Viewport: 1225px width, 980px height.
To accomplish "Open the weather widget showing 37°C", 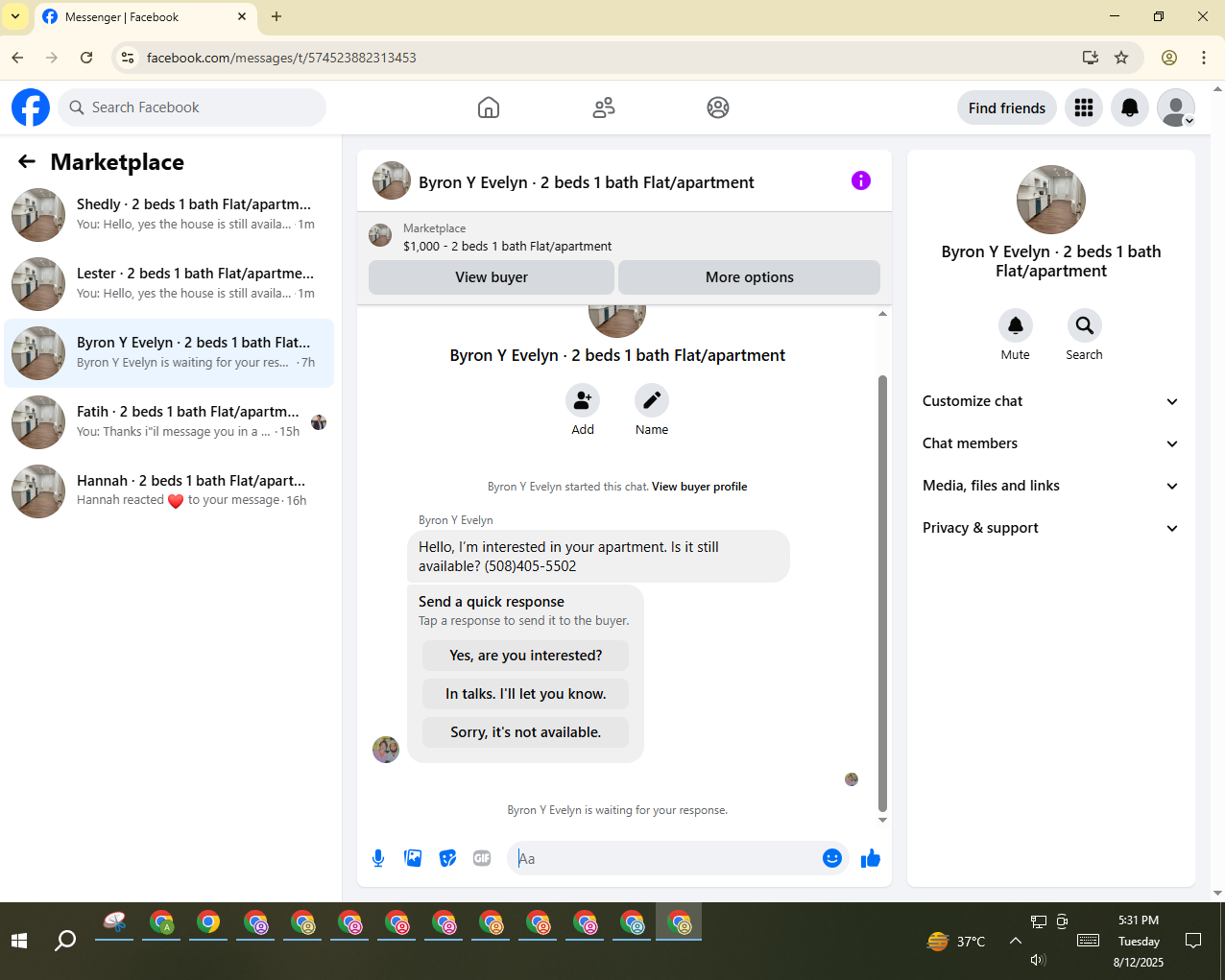I will [x=956, y=941].
